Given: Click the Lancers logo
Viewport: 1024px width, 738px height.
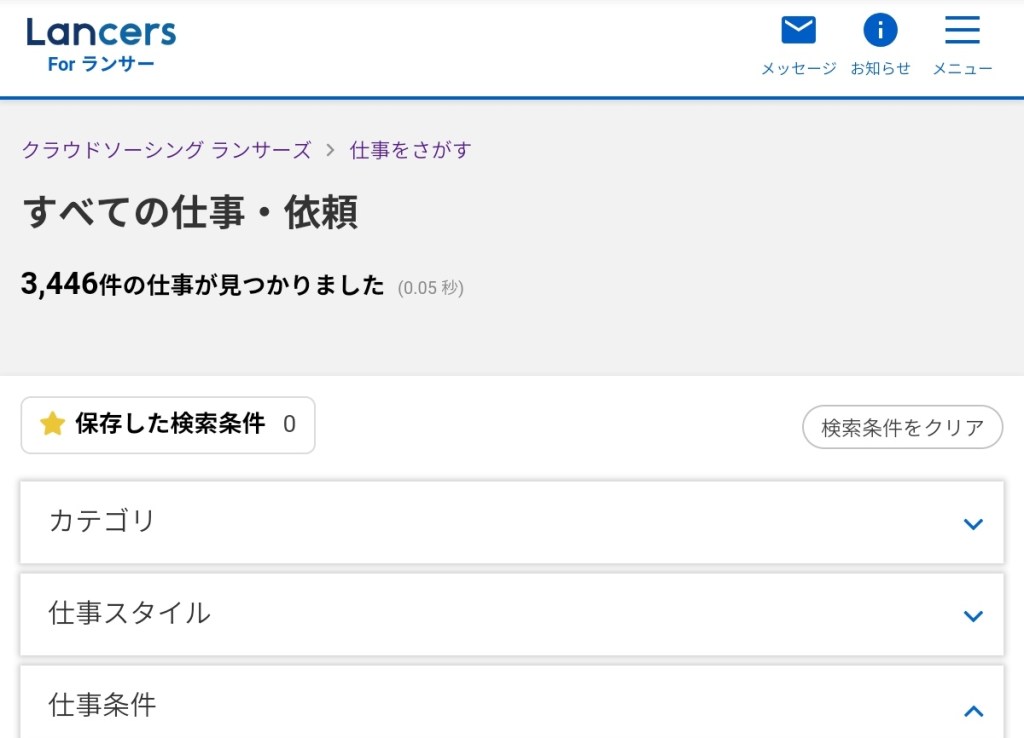Looking at the screenshot, I should (x=101, y=33).
